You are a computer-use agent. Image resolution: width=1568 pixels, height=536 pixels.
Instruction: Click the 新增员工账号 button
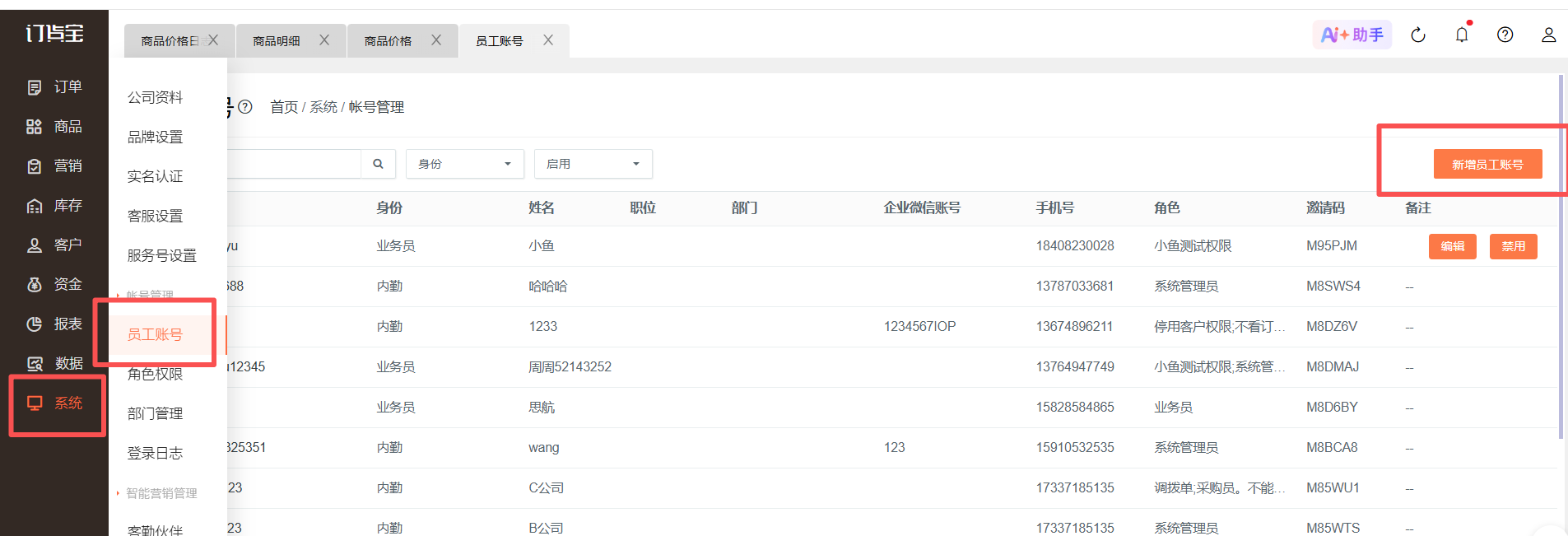point(1487,165)
